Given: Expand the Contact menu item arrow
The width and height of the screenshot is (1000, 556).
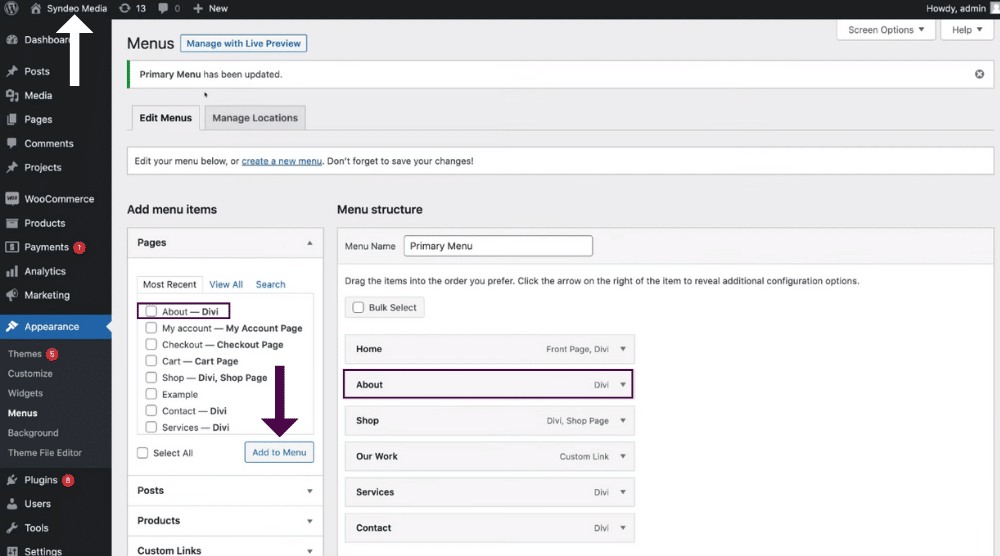Looking at the screenshot, I should tap(623, 528).
